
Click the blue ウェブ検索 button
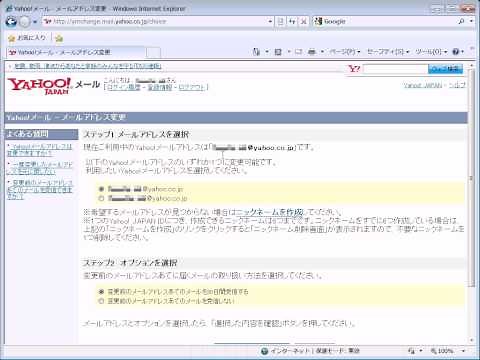tap(445, 69)
